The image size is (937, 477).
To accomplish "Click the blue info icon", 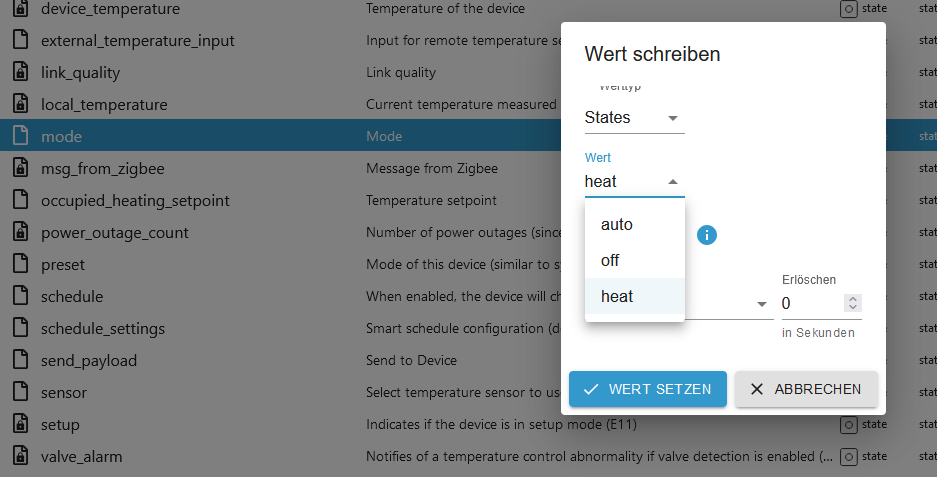I will coord(706,235).
